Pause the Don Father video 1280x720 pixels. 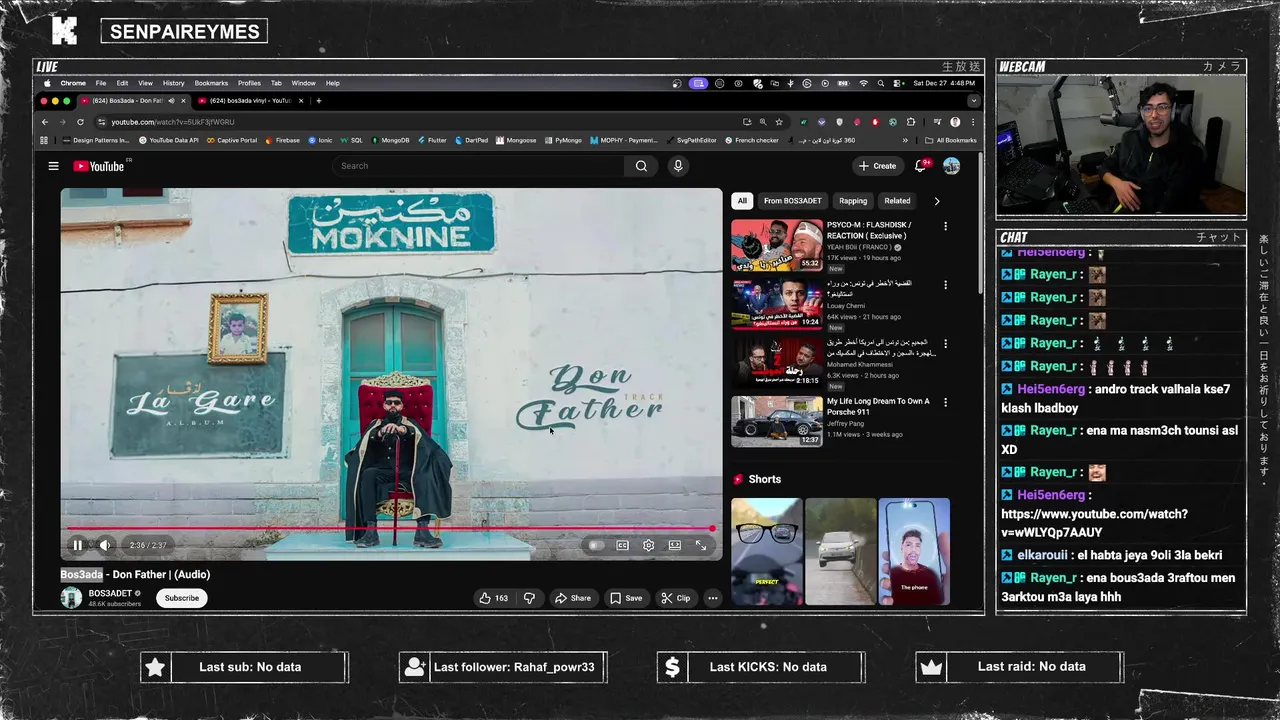coord(77,545)
